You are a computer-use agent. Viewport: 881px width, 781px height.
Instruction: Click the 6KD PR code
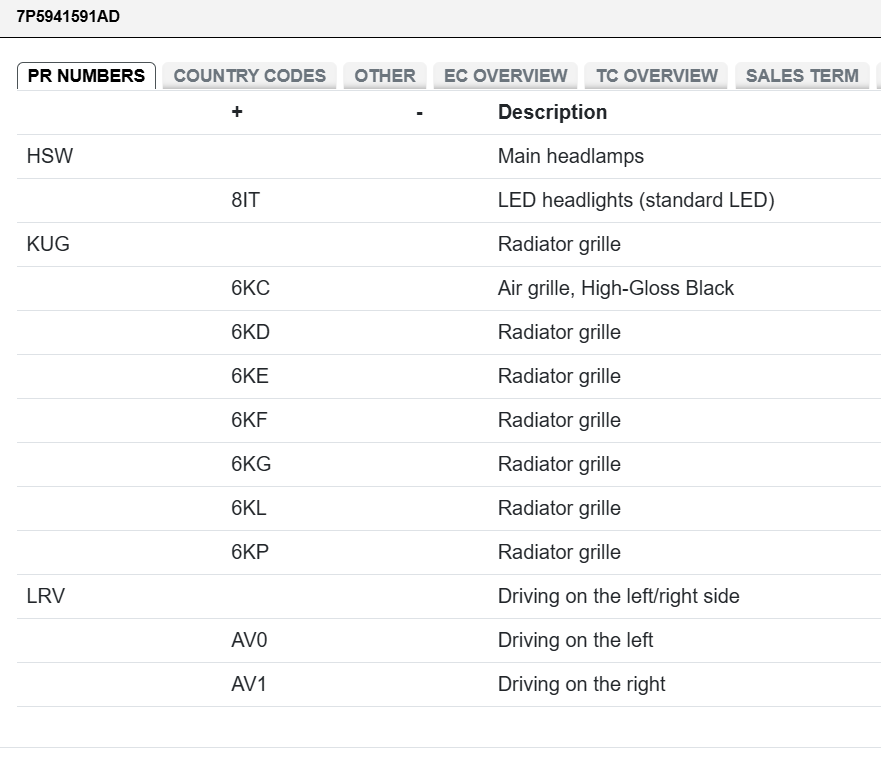pyautogui.click(x=250, y=332)
